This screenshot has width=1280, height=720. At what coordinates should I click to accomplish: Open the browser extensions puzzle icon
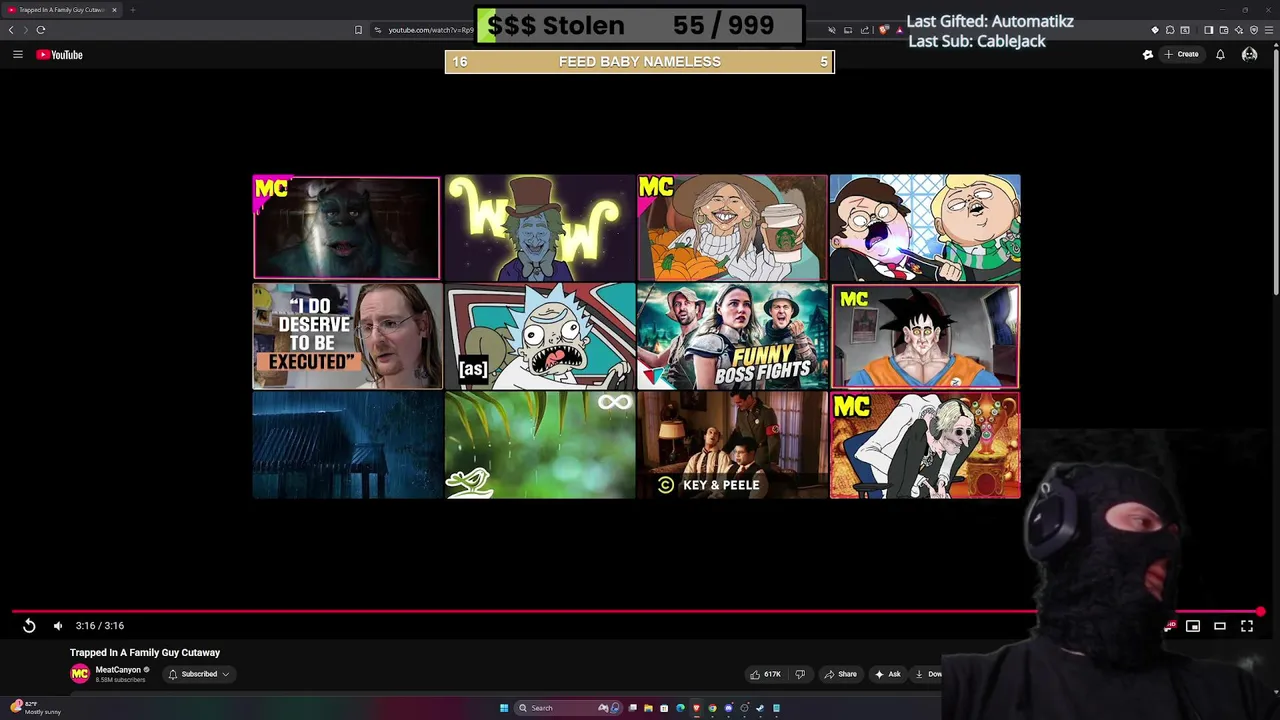1170,30
